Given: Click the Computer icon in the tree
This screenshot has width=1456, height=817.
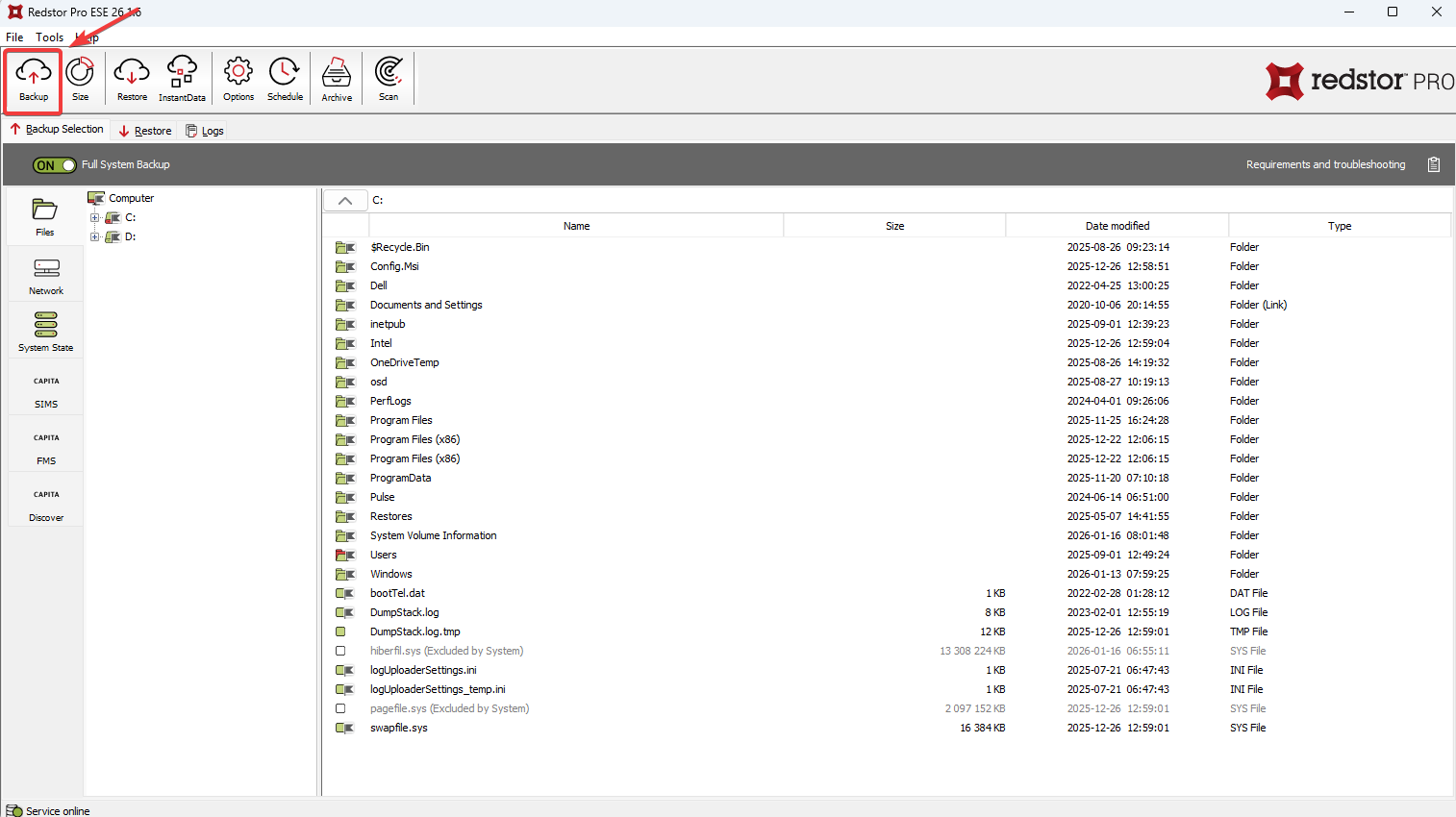Looking at the screenshot, I should pos(96,198).
